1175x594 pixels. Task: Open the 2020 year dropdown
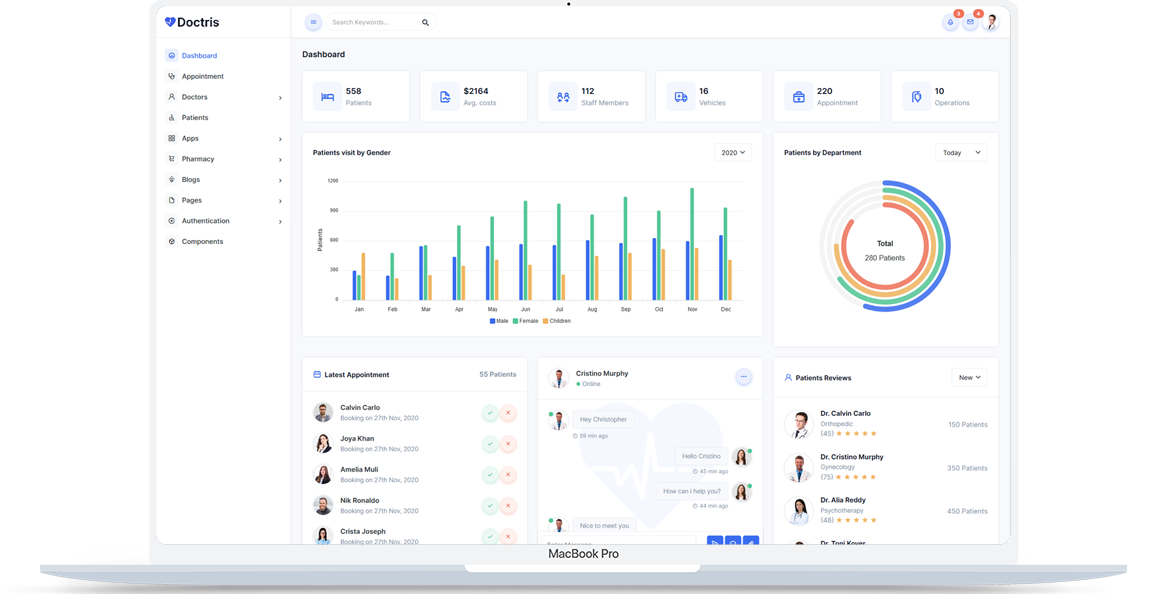pyautogui.click(x=733, y=153)
